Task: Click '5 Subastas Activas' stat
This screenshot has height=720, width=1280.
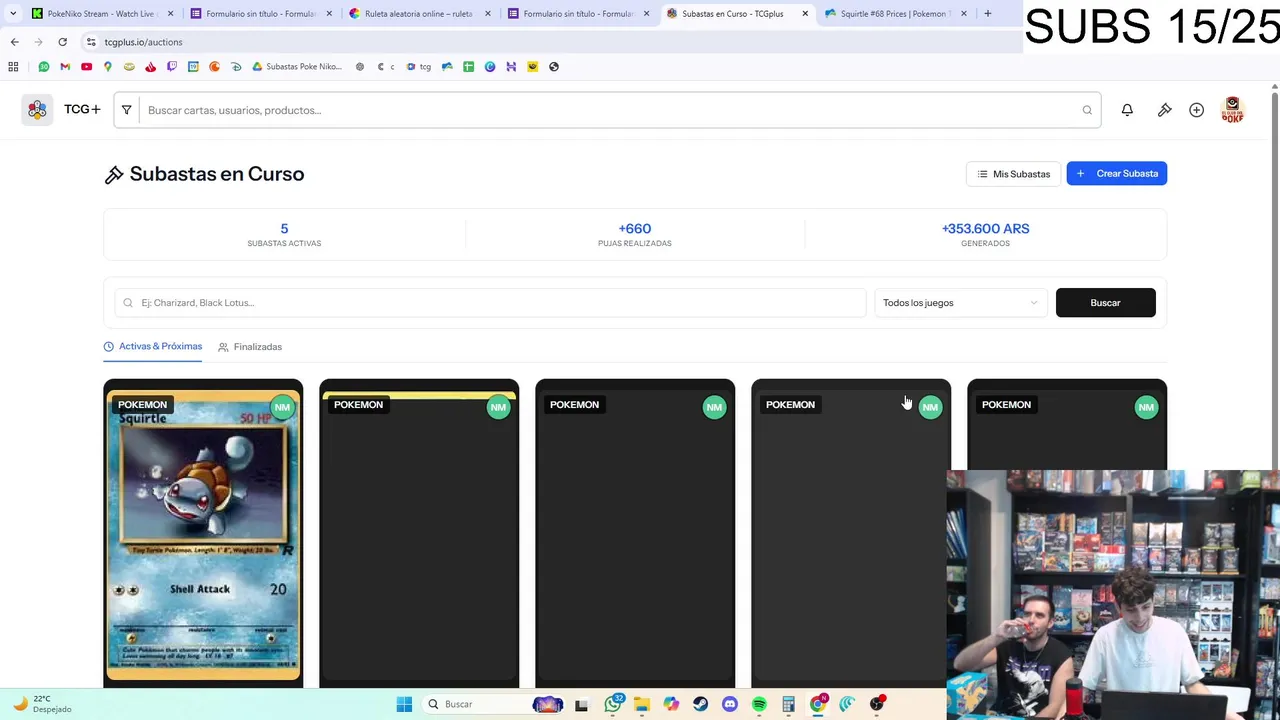Action: (284, 234)
